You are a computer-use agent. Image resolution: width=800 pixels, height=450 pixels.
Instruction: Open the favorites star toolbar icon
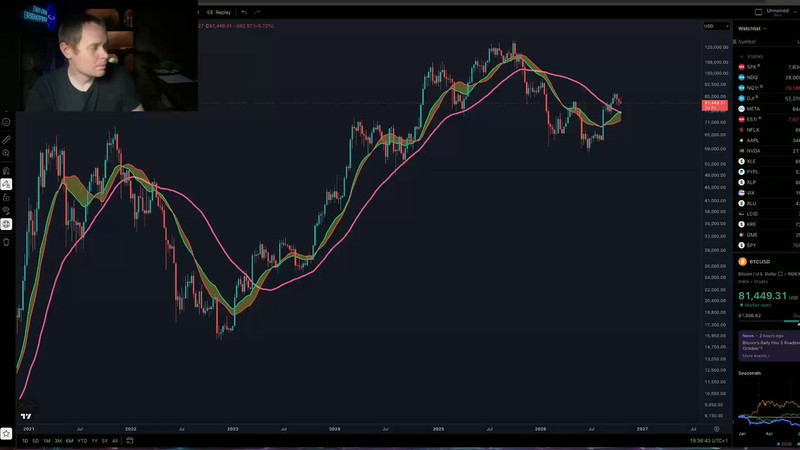[x=6, y=434]
